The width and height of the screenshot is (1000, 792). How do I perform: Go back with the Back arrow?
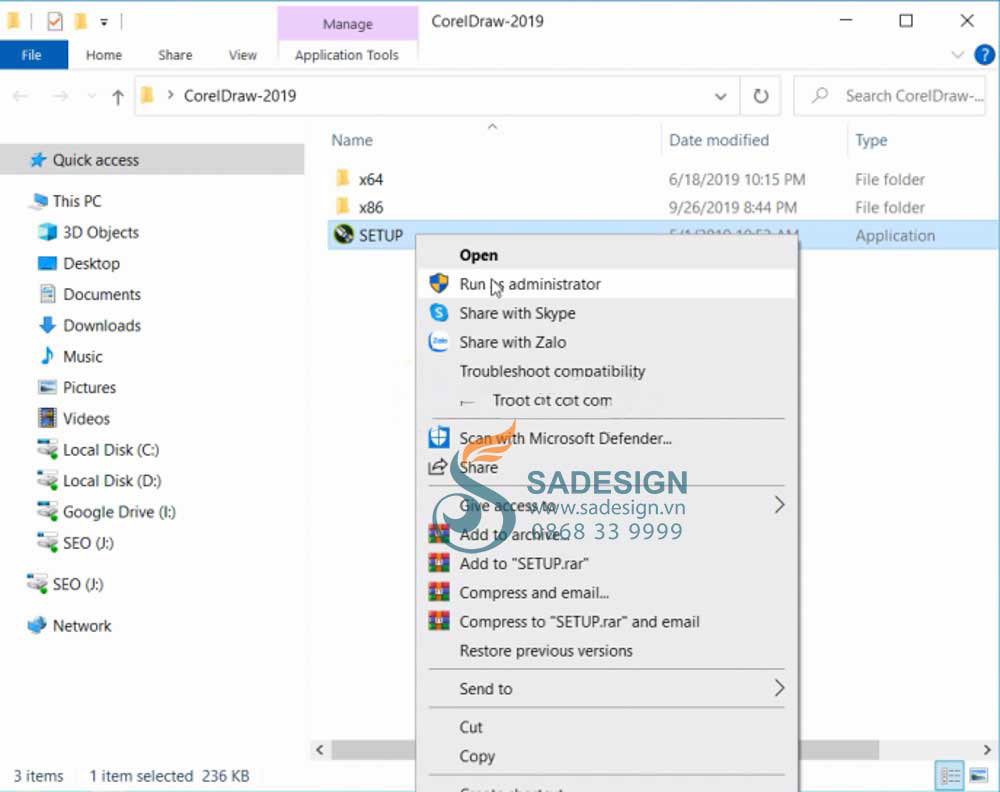[21, 96]
